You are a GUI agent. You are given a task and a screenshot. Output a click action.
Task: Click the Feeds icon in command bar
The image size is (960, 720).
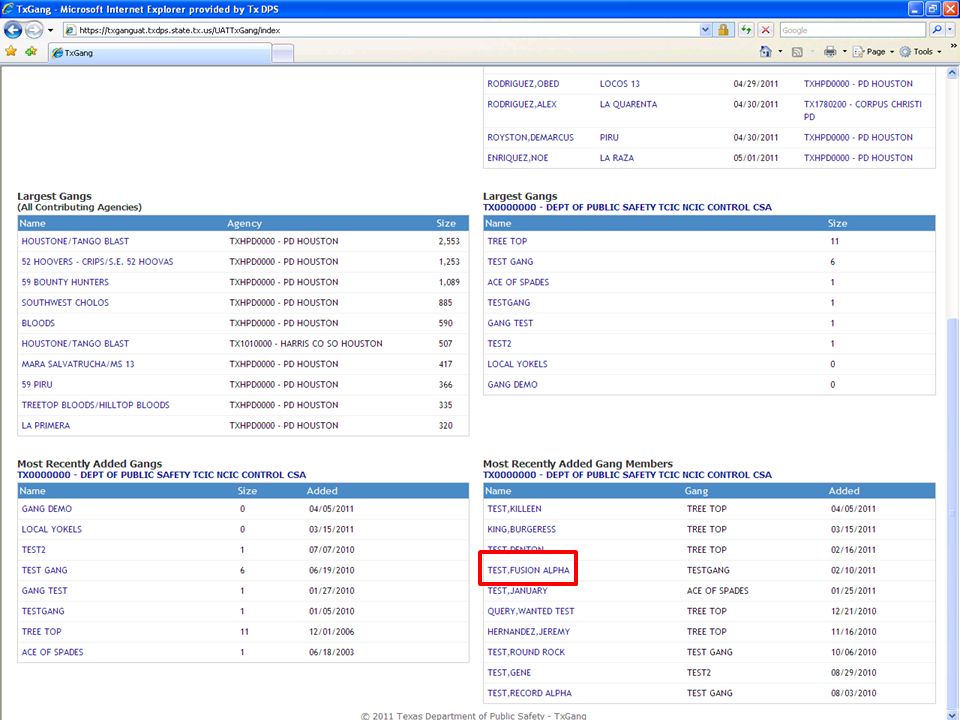point(797,51)
